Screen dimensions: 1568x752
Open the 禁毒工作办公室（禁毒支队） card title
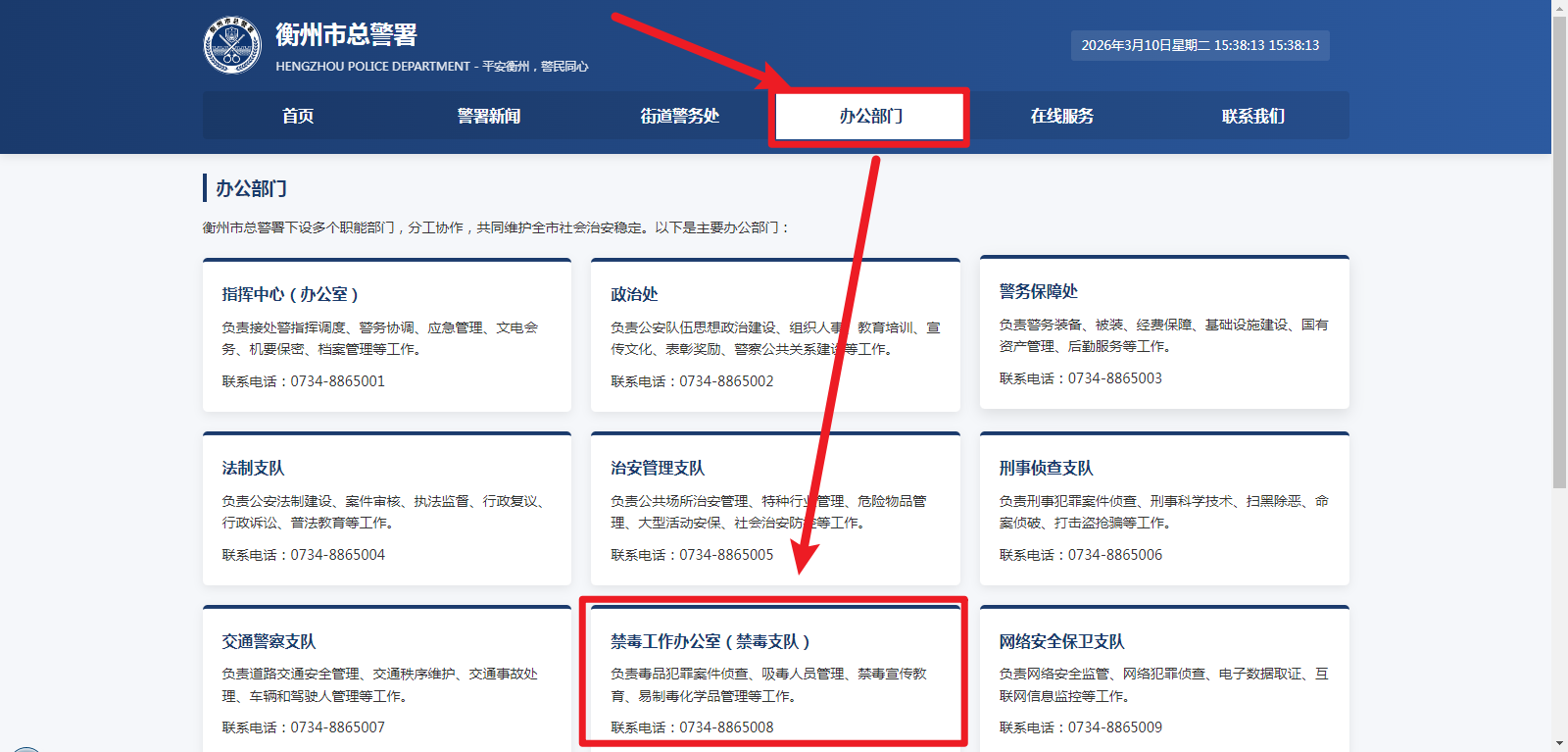click(x=710, y=641)
